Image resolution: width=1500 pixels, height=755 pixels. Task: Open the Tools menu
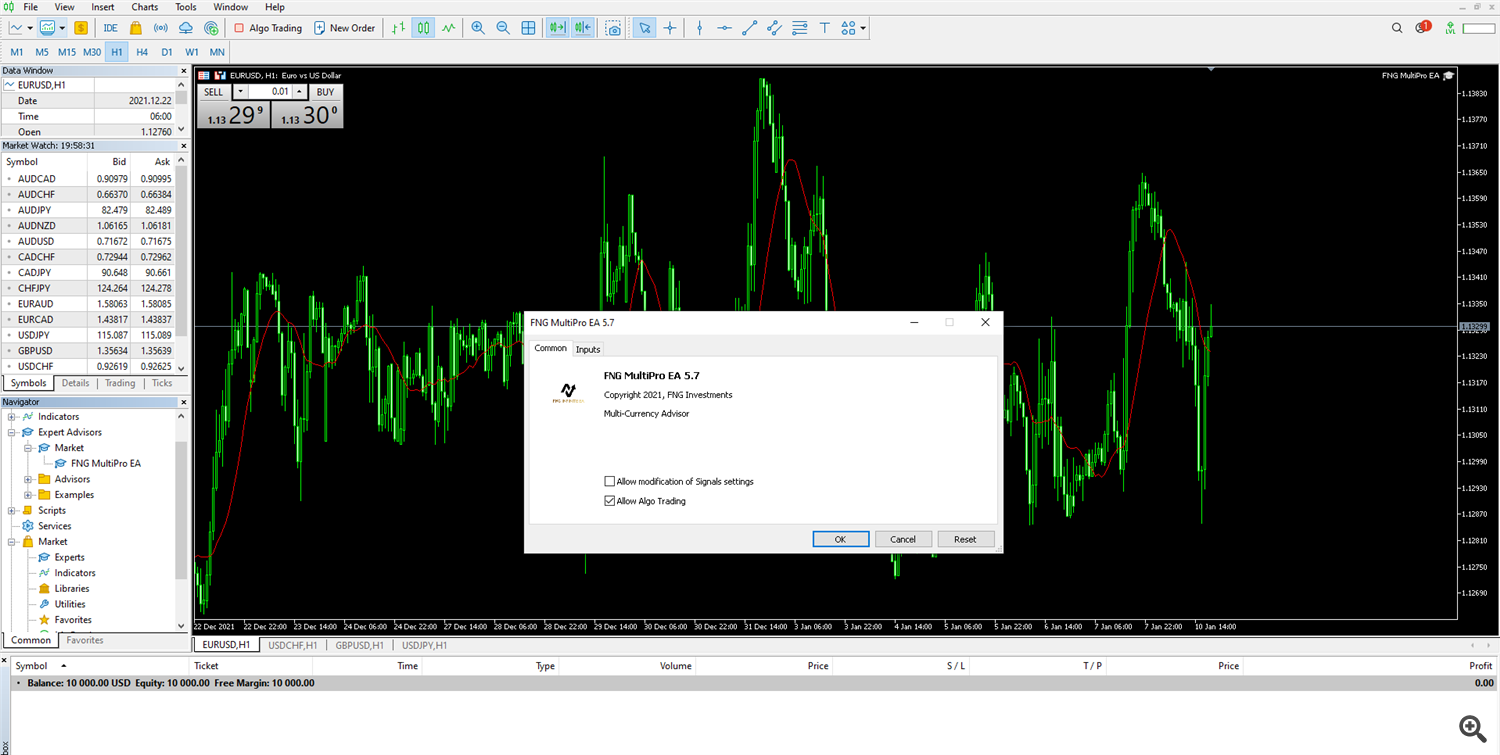(186, 7)
